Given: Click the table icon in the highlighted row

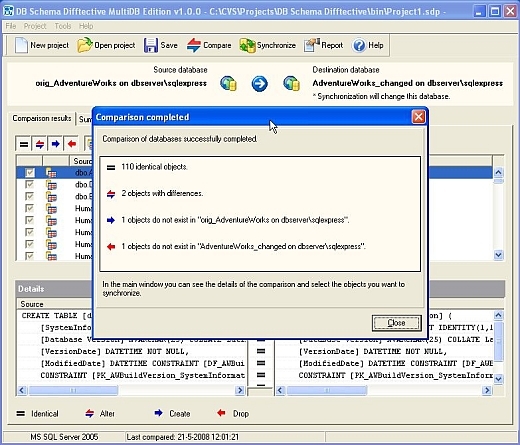Looking at the screenshot, I should [51, 173].
